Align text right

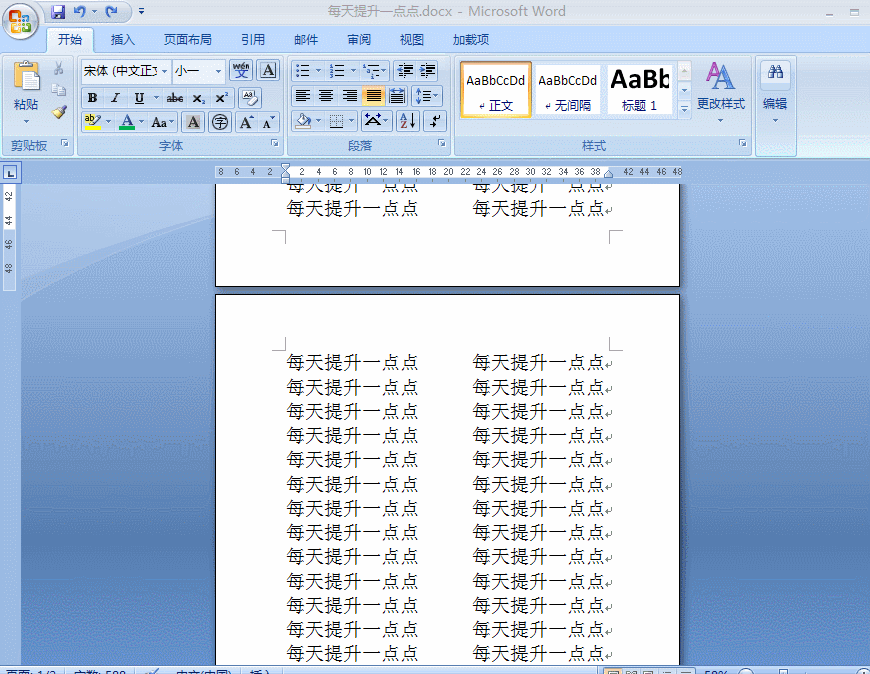pyautogui.click(x=350, y=96)
